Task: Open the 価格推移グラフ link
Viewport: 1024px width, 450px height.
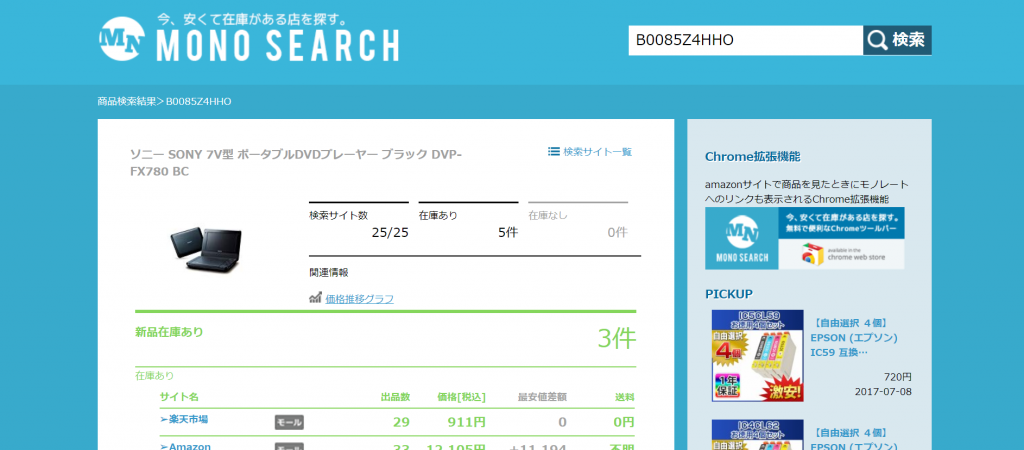Action: [x=359, y=298]
